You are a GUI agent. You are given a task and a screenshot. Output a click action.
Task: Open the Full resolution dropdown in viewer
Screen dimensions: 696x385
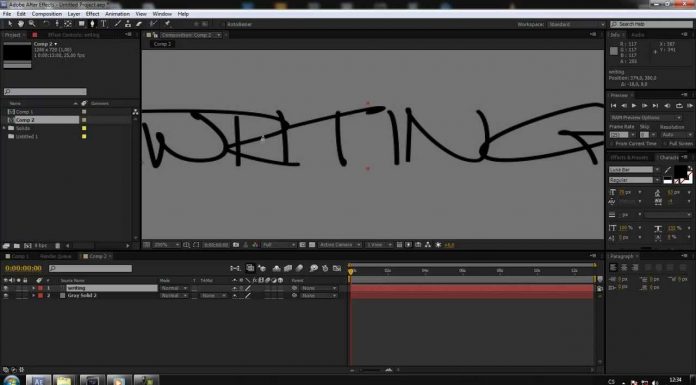point(279,245)
